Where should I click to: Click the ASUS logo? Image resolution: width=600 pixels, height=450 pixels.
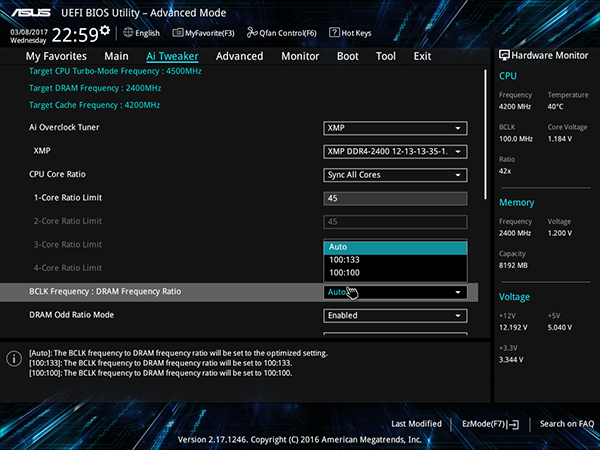[x=31, y=13]
